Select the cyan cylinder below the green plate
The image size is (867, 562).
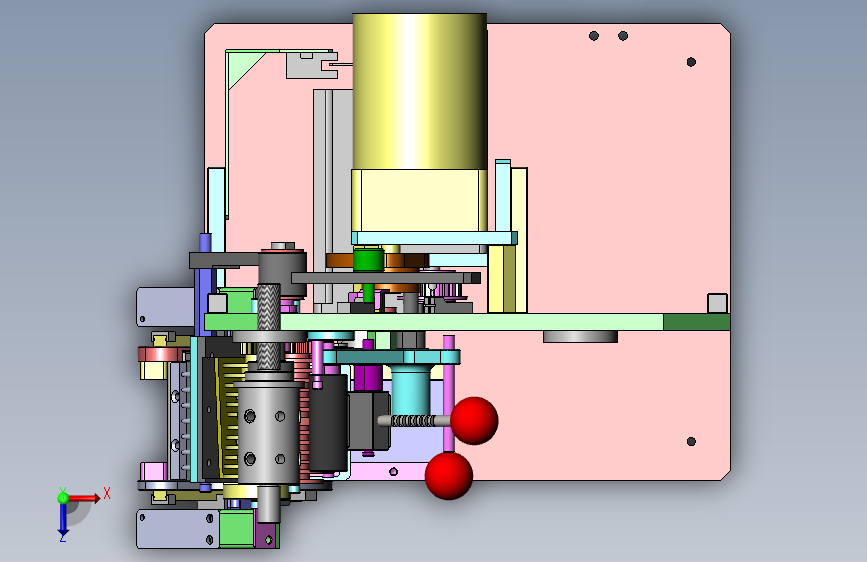point(410,390)
